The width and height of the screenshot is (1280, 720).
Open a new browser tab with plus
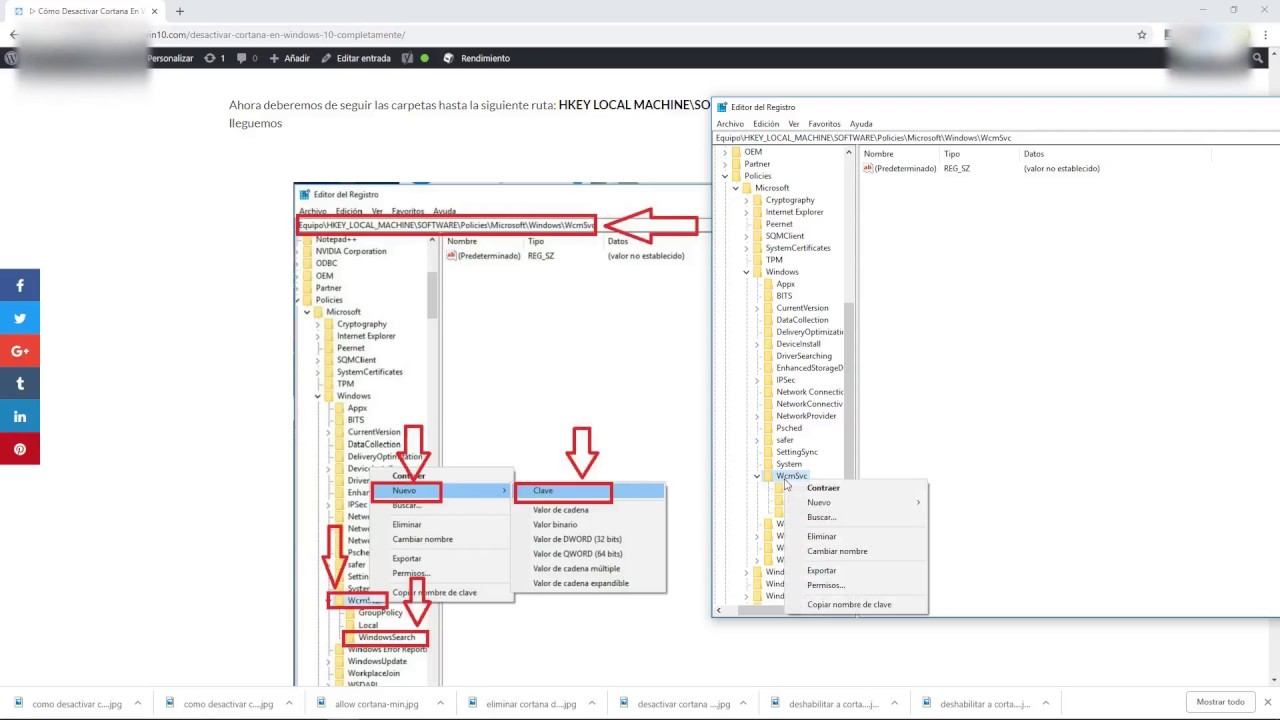click(180, 11)
